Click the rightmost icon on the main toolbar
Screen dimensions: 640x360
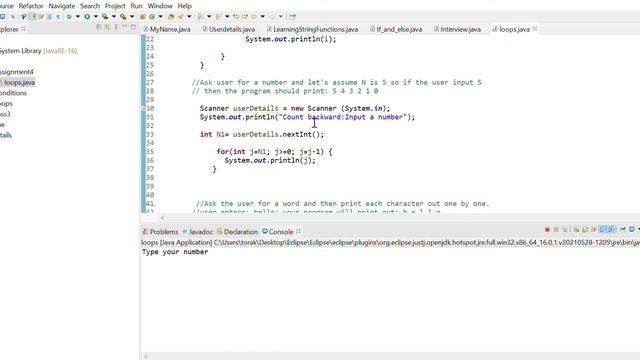pos(292,17)
